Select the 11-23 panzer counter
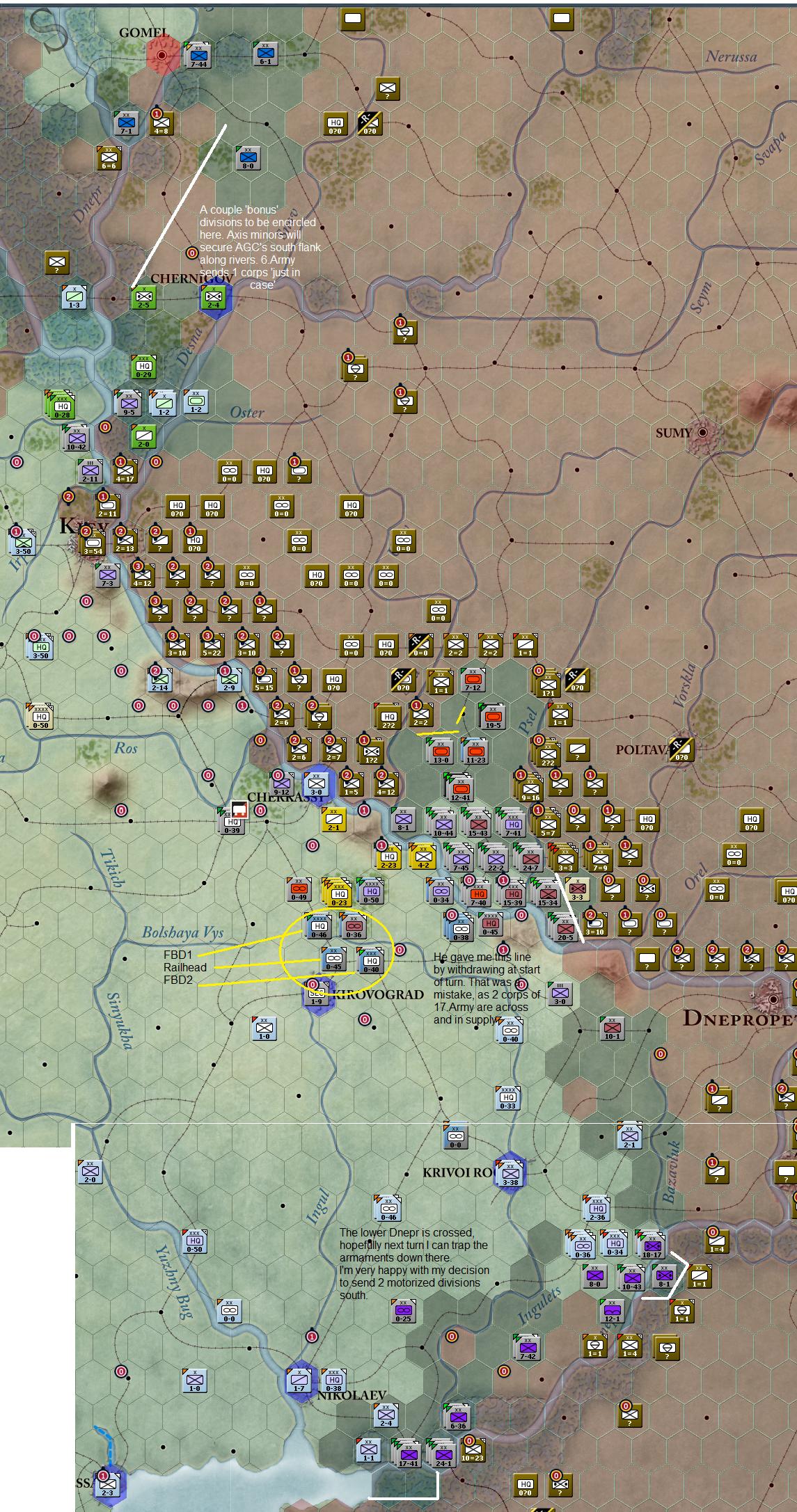This screenshot has width=797, height=1512. tap(475, 751)
